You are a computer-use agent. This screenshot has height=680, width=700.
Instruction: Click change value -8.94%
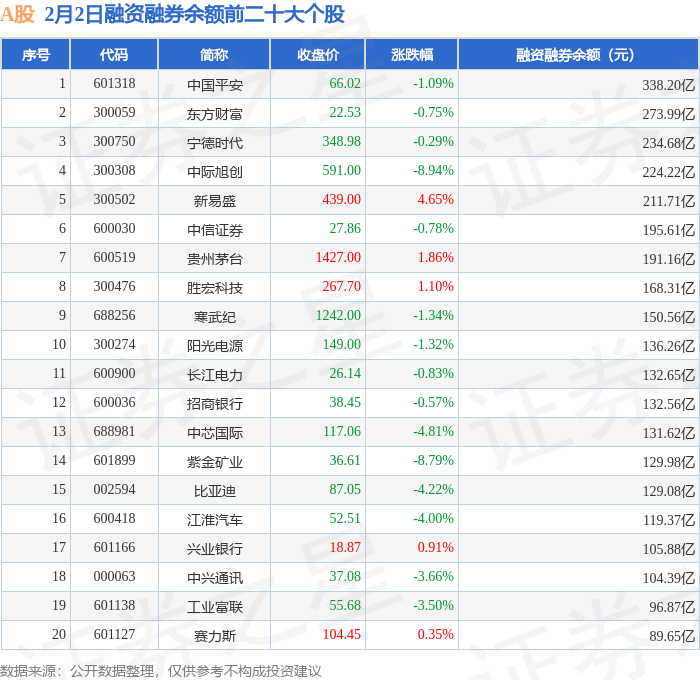tap(433, 171)
